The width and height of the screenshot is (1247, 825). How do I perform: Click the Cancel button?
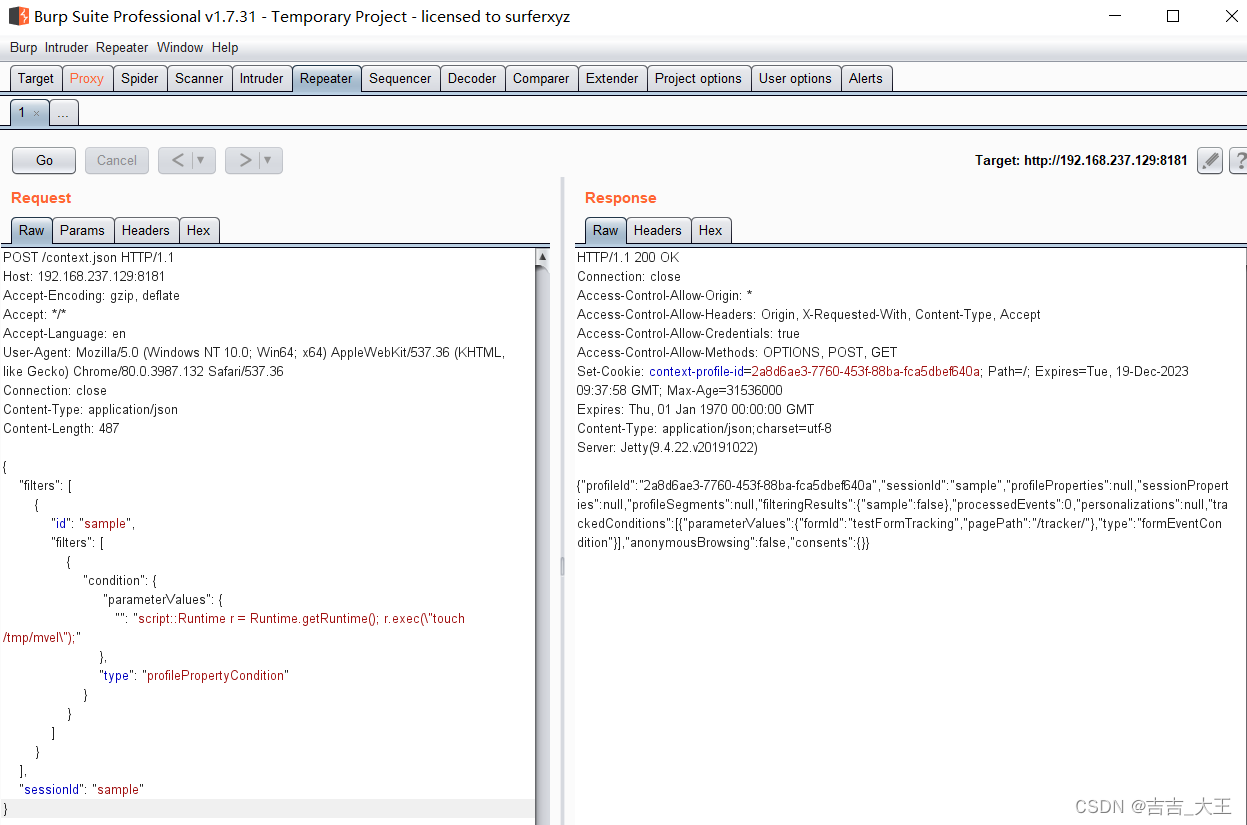click(117, 160)
